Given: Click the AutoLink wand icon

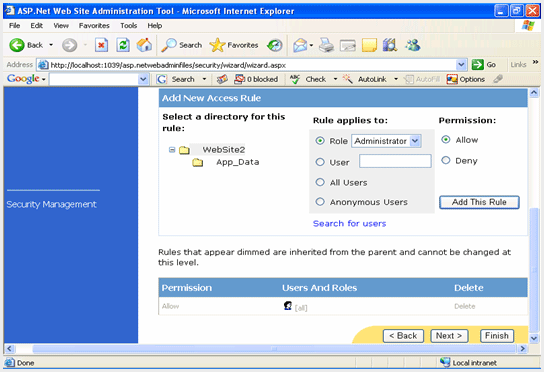Looking at the screenshot, I should pos(348,79).
